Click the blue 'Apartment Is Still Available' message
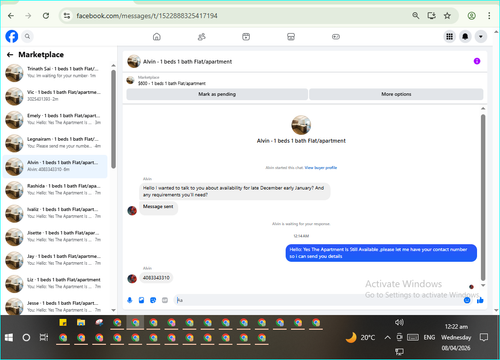The width and height of the screenshot is (500, 360). pyautogui.click(x=381, y=253)
